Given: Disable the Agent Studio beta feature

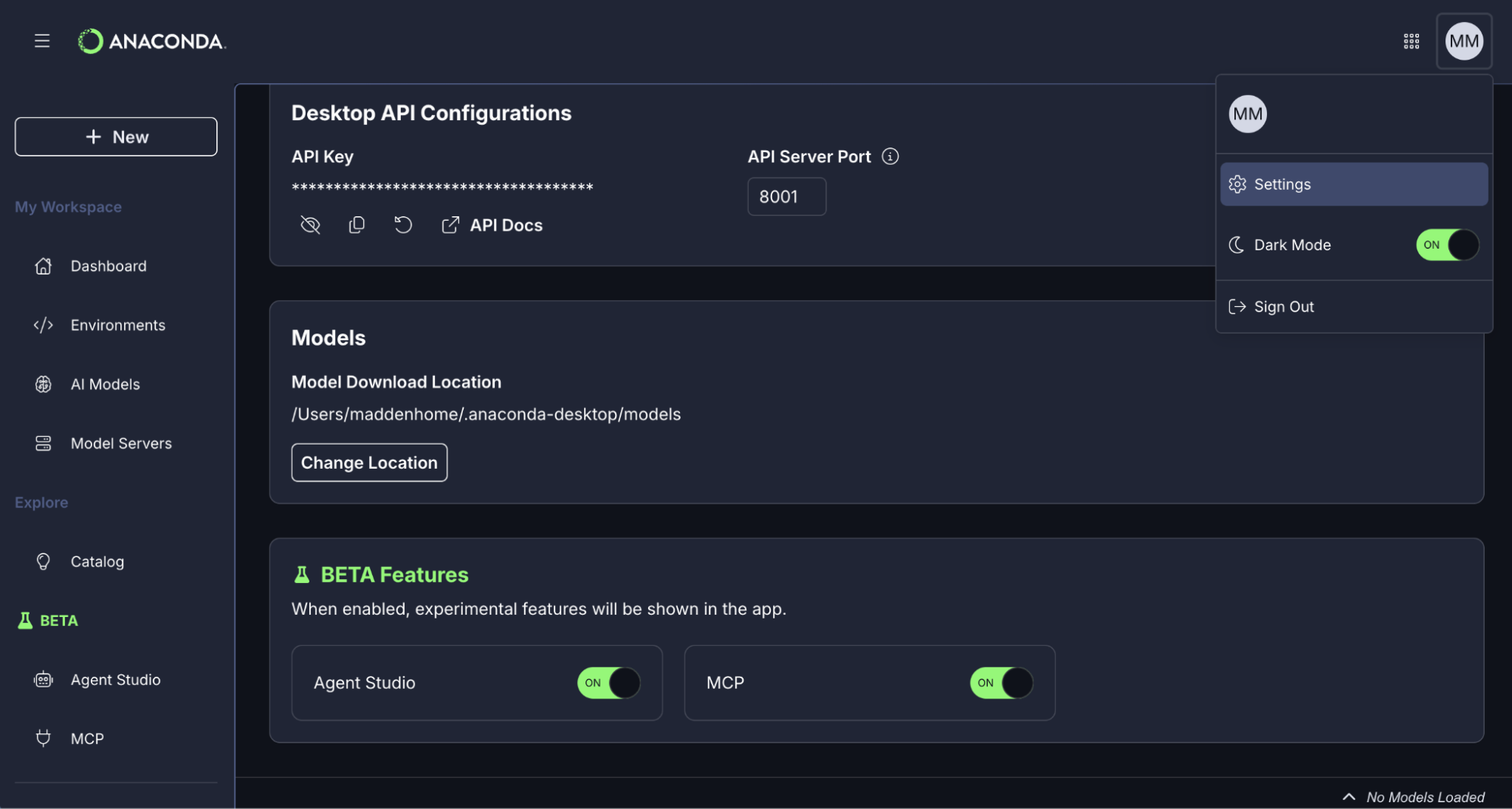Looking at the screenshot, I should click(x=609, y=683).
